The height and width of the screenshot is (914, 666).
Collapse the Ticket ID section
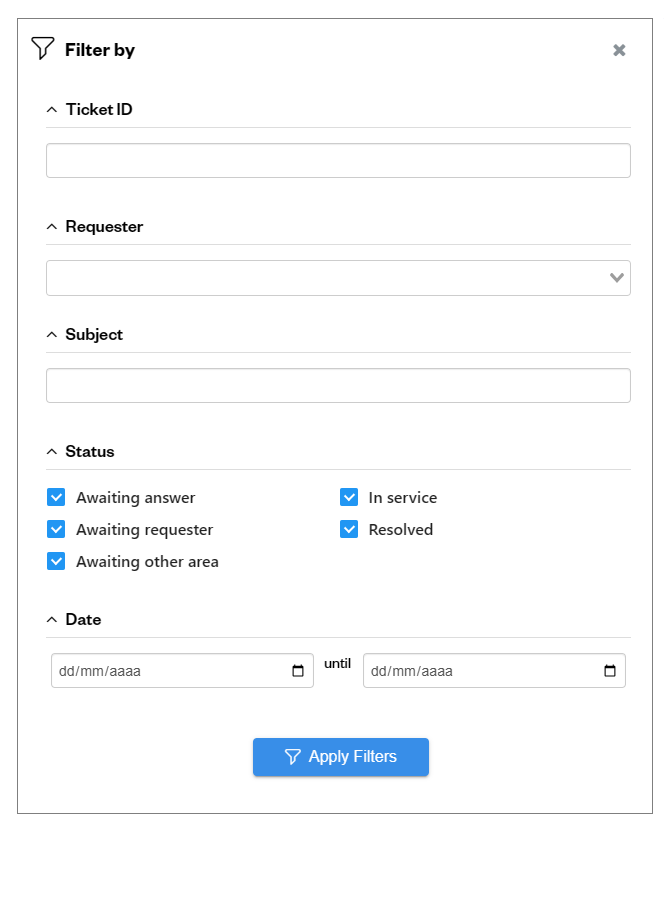click(52, 110)
